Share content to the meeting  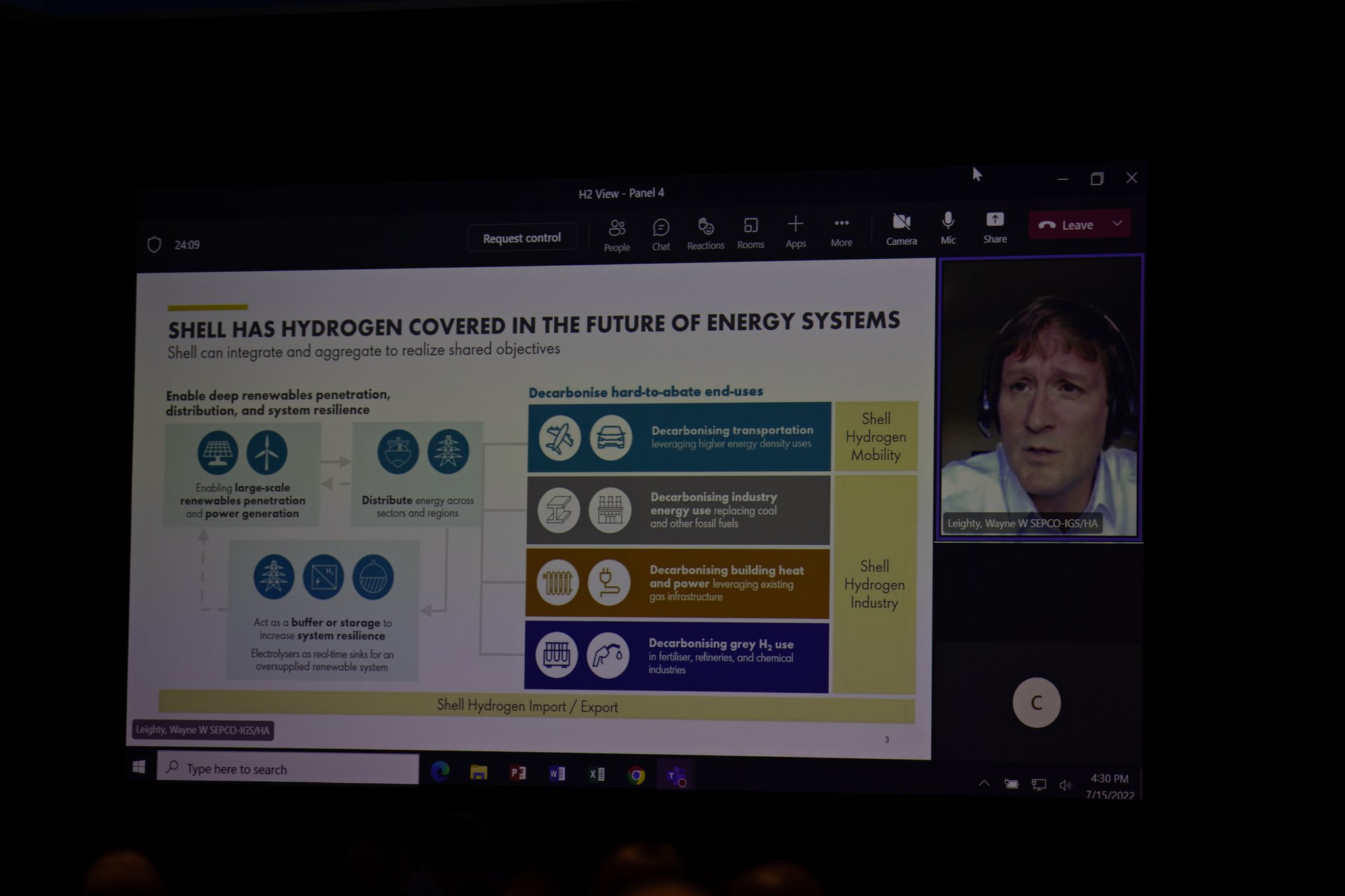[995, 227]
